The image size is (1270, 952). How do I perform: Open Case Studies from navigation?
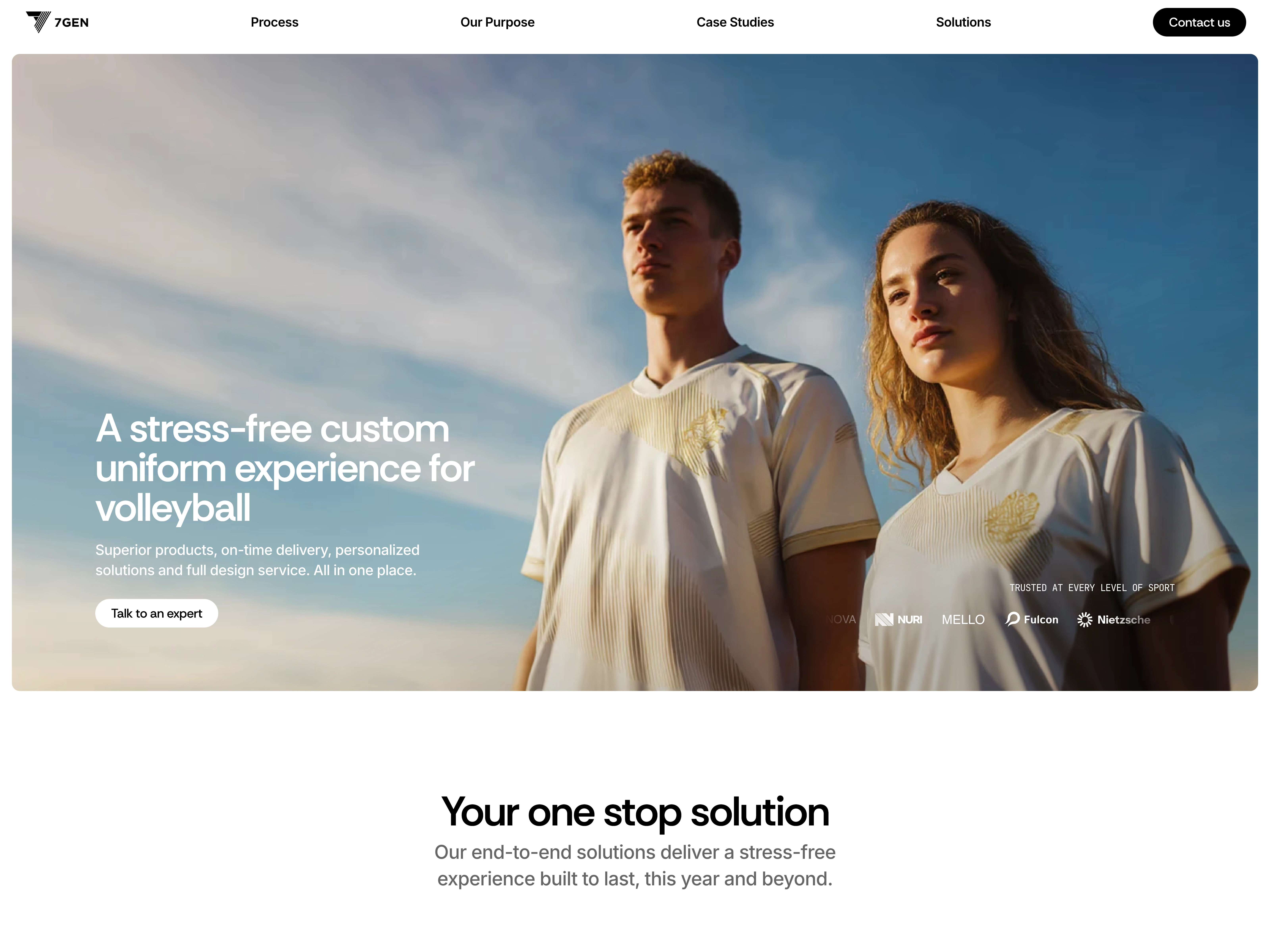(735, 22)
